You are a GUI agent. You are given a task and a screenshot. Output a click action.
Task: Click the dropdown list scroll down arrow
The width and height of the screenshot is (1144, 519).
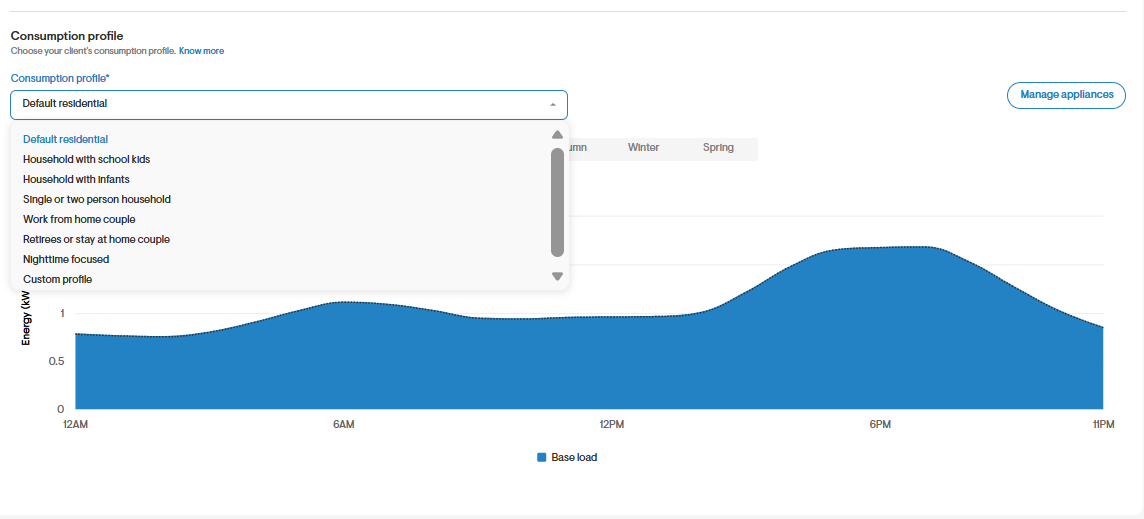[557, 277]
